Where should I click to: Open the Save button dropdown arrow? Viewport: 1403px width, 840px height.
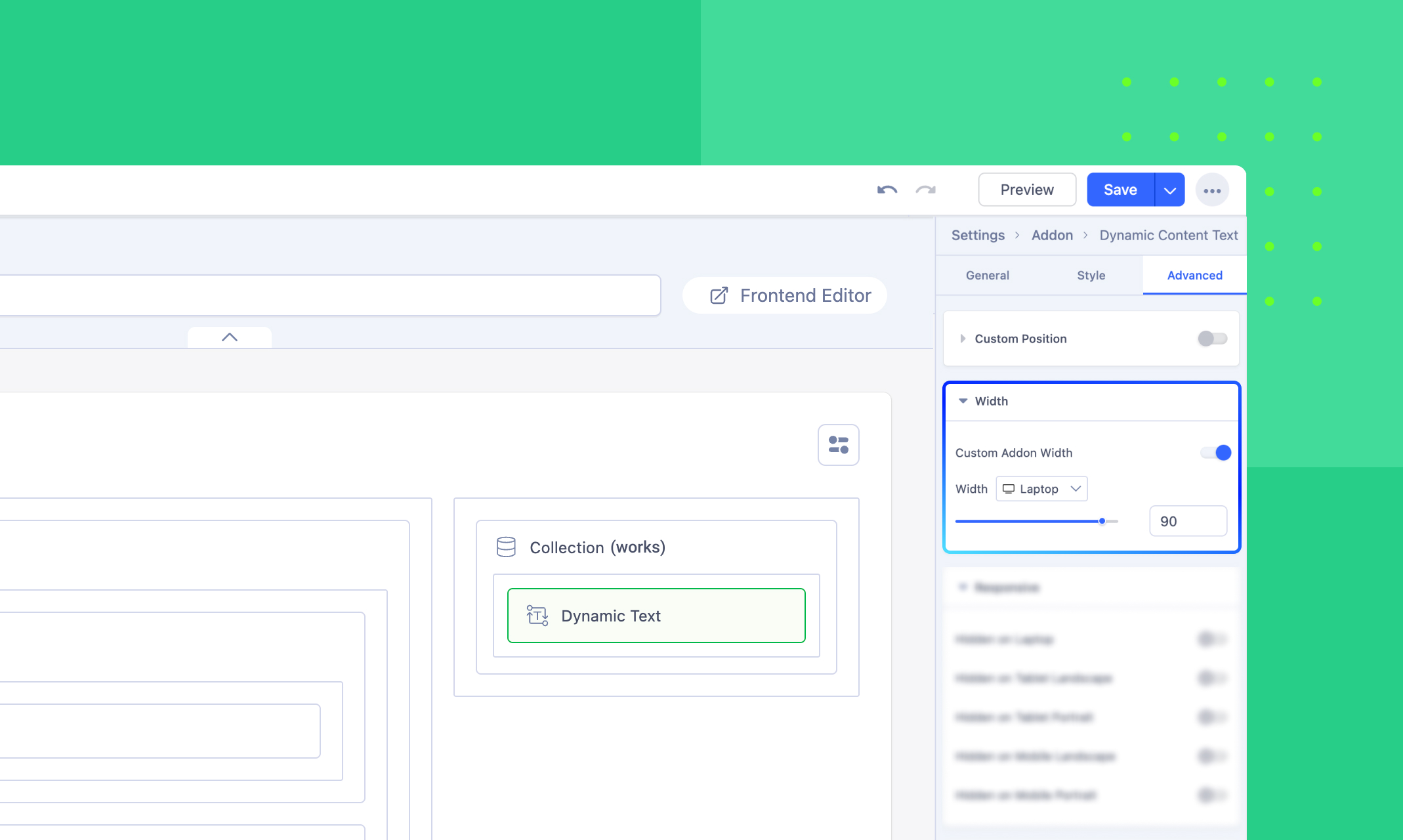[1169, 190]
